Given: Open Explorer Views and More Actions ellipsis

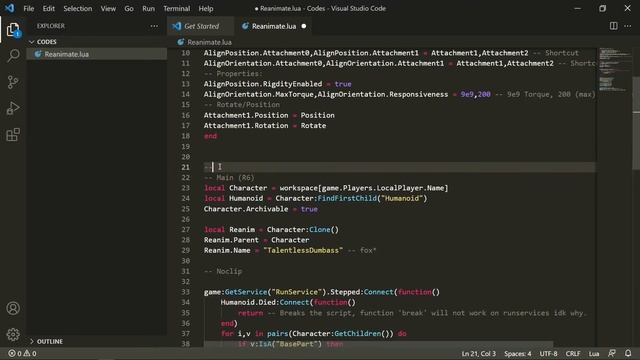Looking at the screenshot, I should [x=154, y=26].
